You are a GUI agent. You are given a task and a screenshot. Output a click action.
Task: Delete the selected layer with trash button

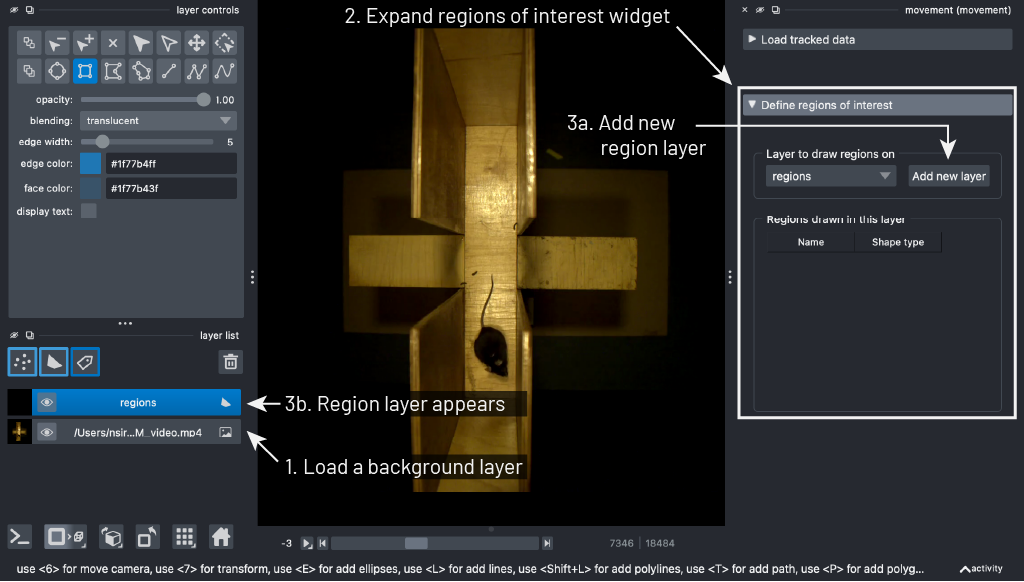pos(228,362)
